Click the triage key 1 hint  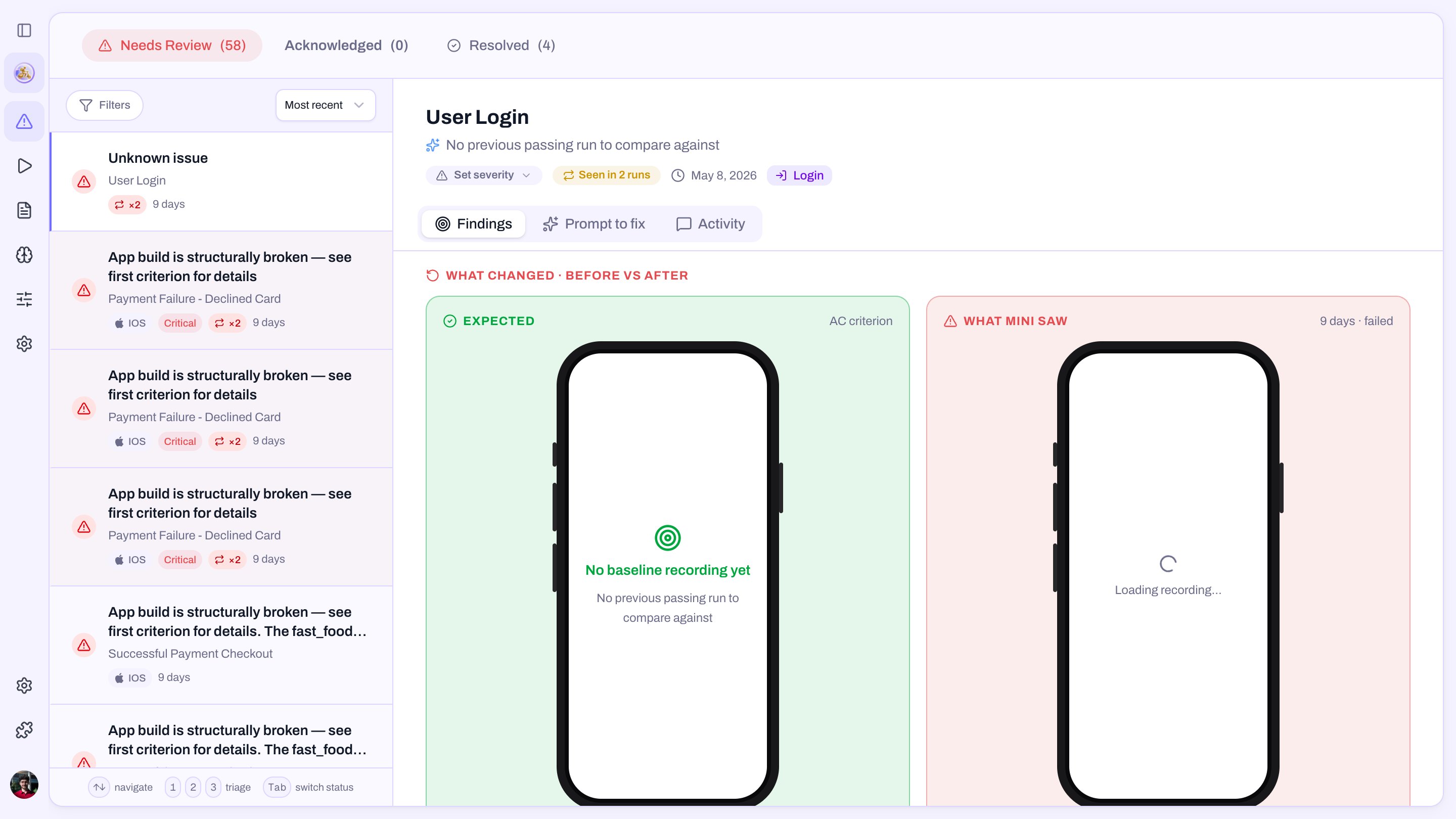pos(173,787)
